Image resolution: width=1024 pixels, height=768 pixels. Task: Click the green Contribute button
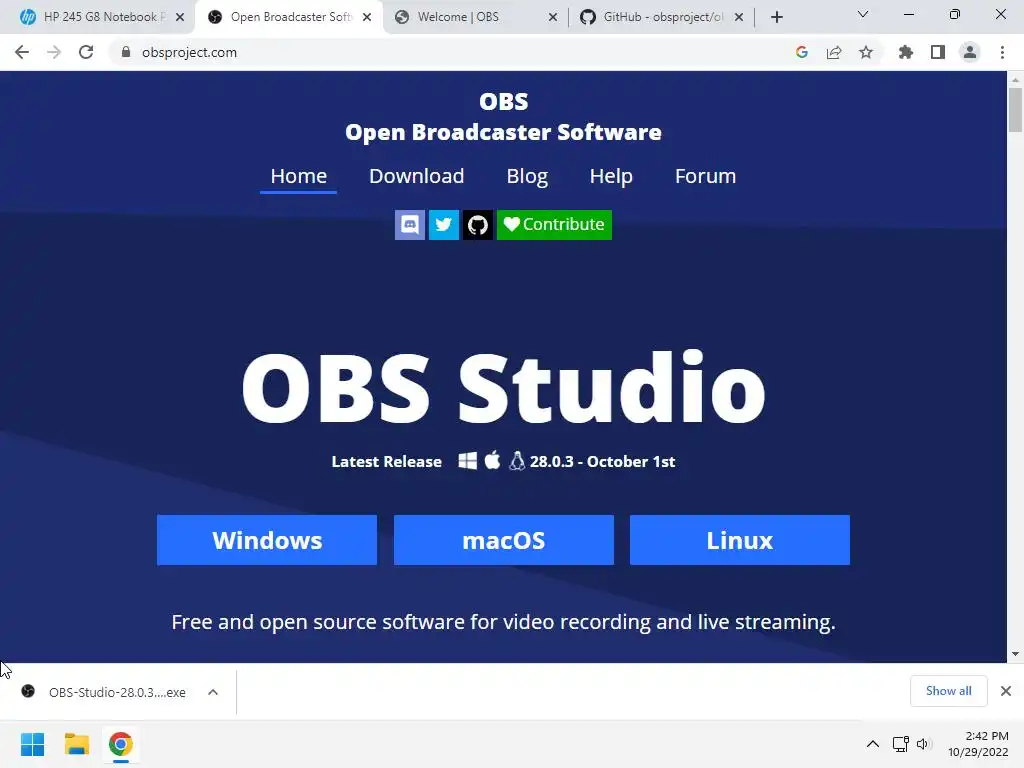(x=554, y=225)
